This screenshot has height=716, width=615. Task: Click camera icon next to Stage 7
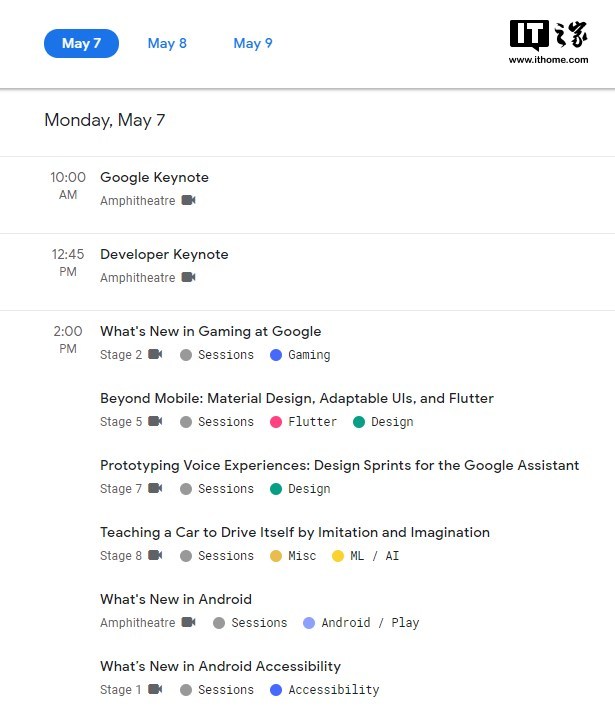click(x=155, y=488)
